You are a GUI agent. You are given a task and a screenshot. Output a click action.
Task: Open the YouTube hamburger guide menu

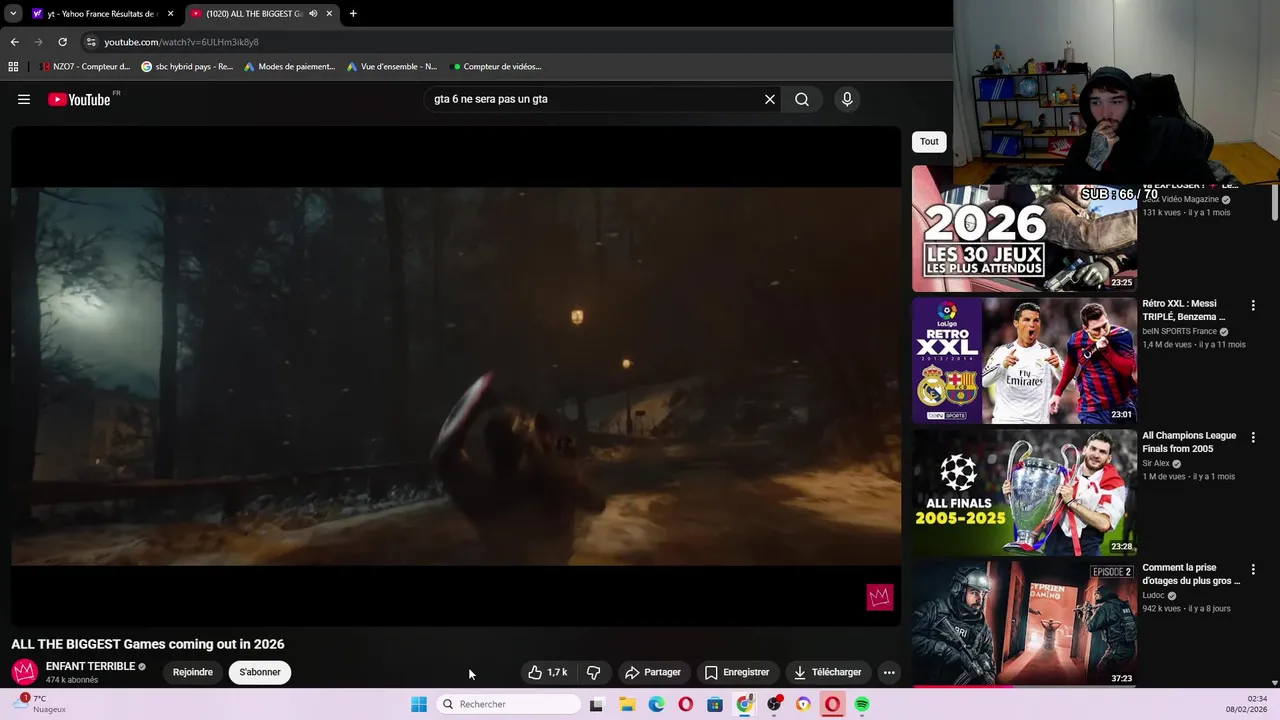pyautogui.click(x=24, y=99)
